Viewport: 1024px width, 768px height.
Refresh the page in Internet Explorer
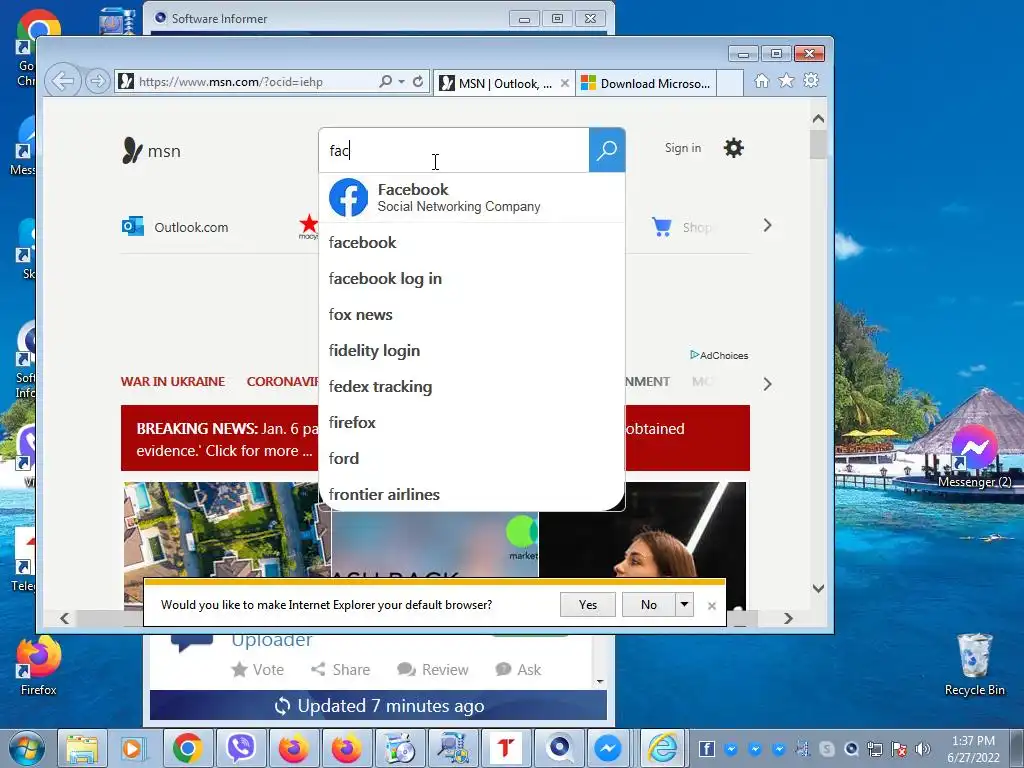pyautogui.click(x=418, y=82)
